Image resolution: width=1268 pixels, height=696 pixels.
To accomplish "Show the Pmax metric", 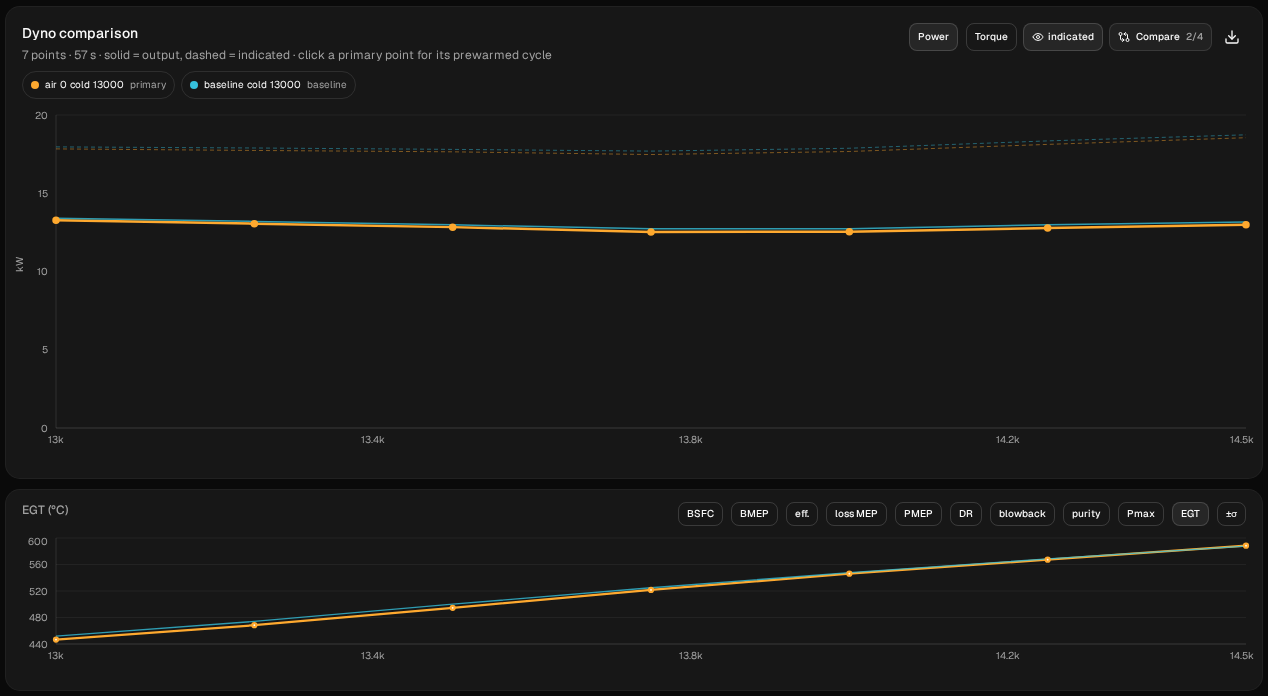I will (x=1141, y=514).
